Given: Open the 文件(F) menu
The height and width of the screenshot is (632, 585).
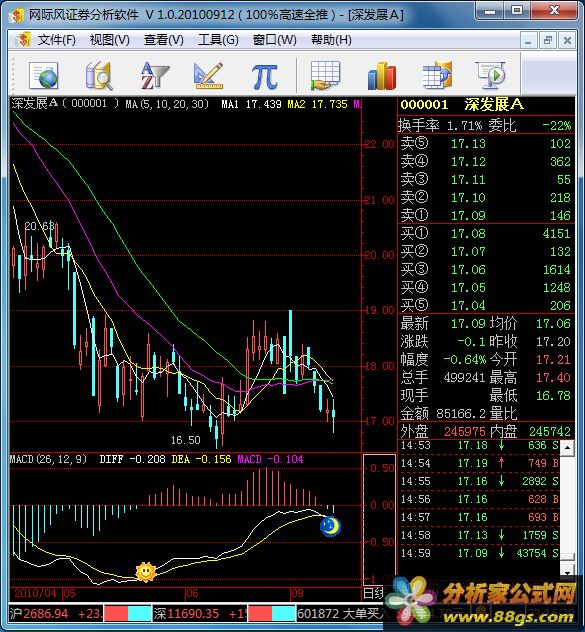Looking at the screenshot, I should (x=56, y=40).
